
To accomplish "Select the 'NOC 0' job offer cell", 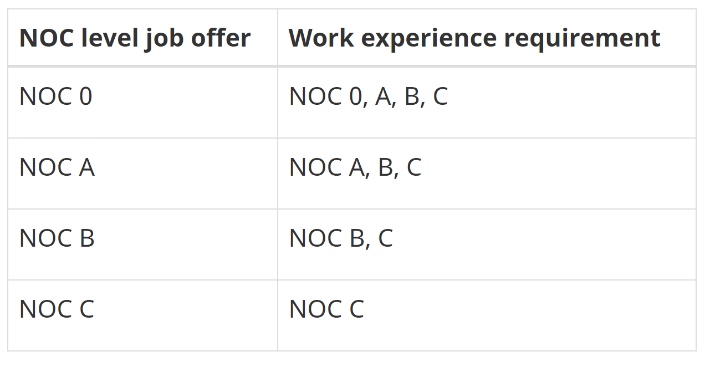I will 142,103.
